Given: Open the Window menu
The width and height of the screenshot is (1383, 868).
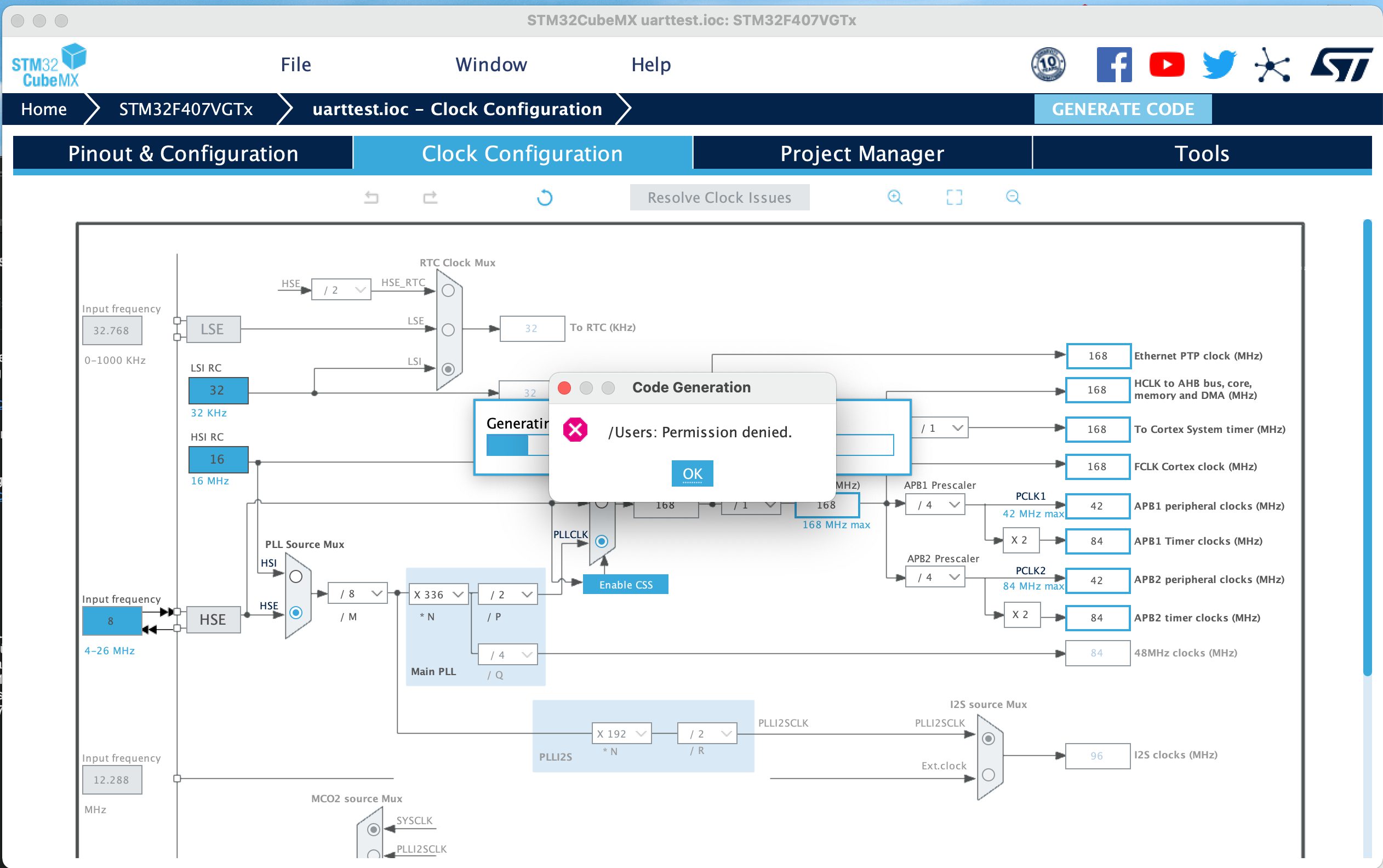Looking at the screenshot, I should pos(491,64).
